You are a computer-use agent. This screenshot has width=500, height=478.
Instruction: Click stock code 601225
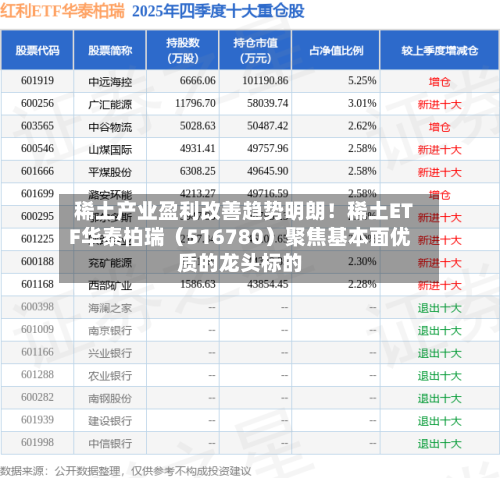[x=37, y=239]
